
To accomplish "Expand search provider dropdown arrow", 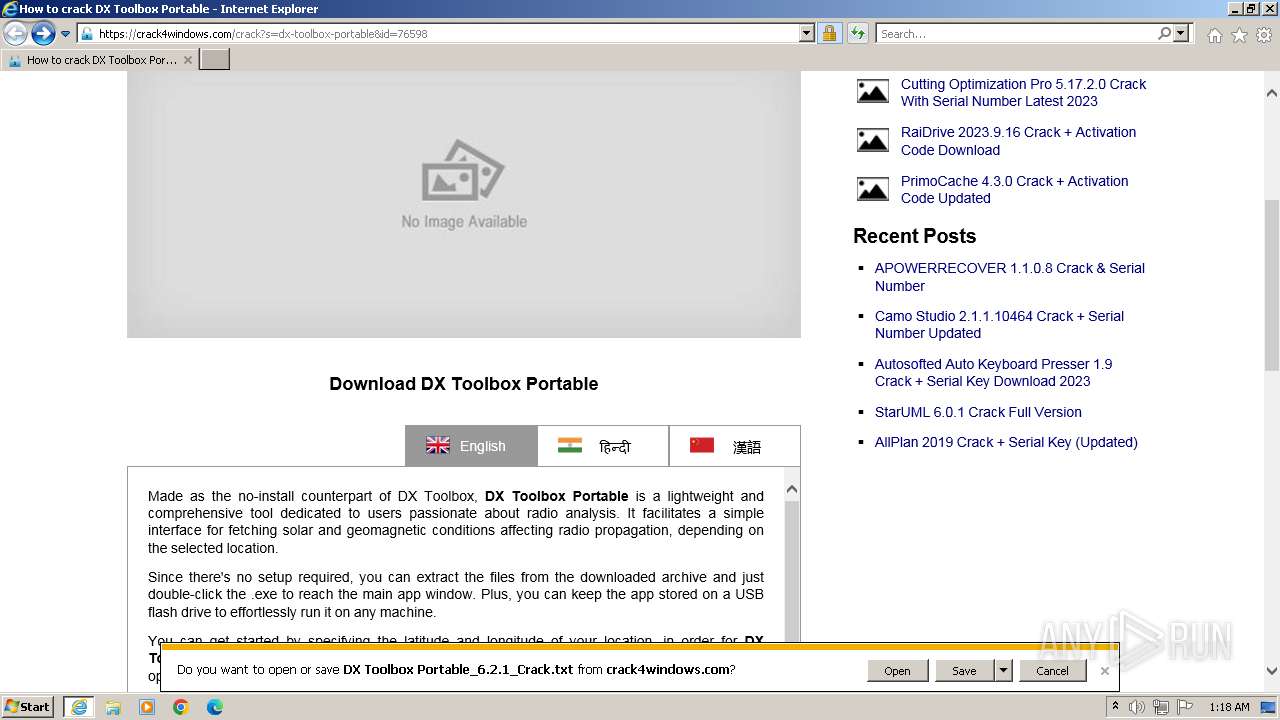I will [1181, 34].
